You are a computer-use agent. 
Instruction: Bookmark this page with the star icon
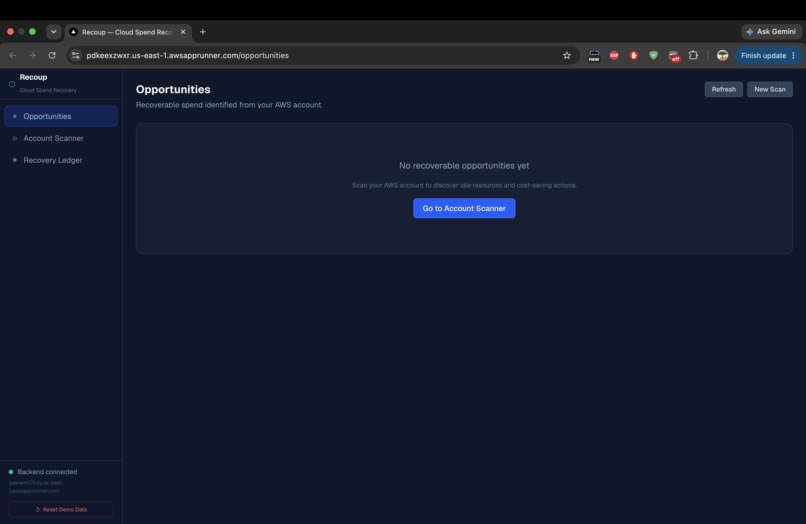566,56
